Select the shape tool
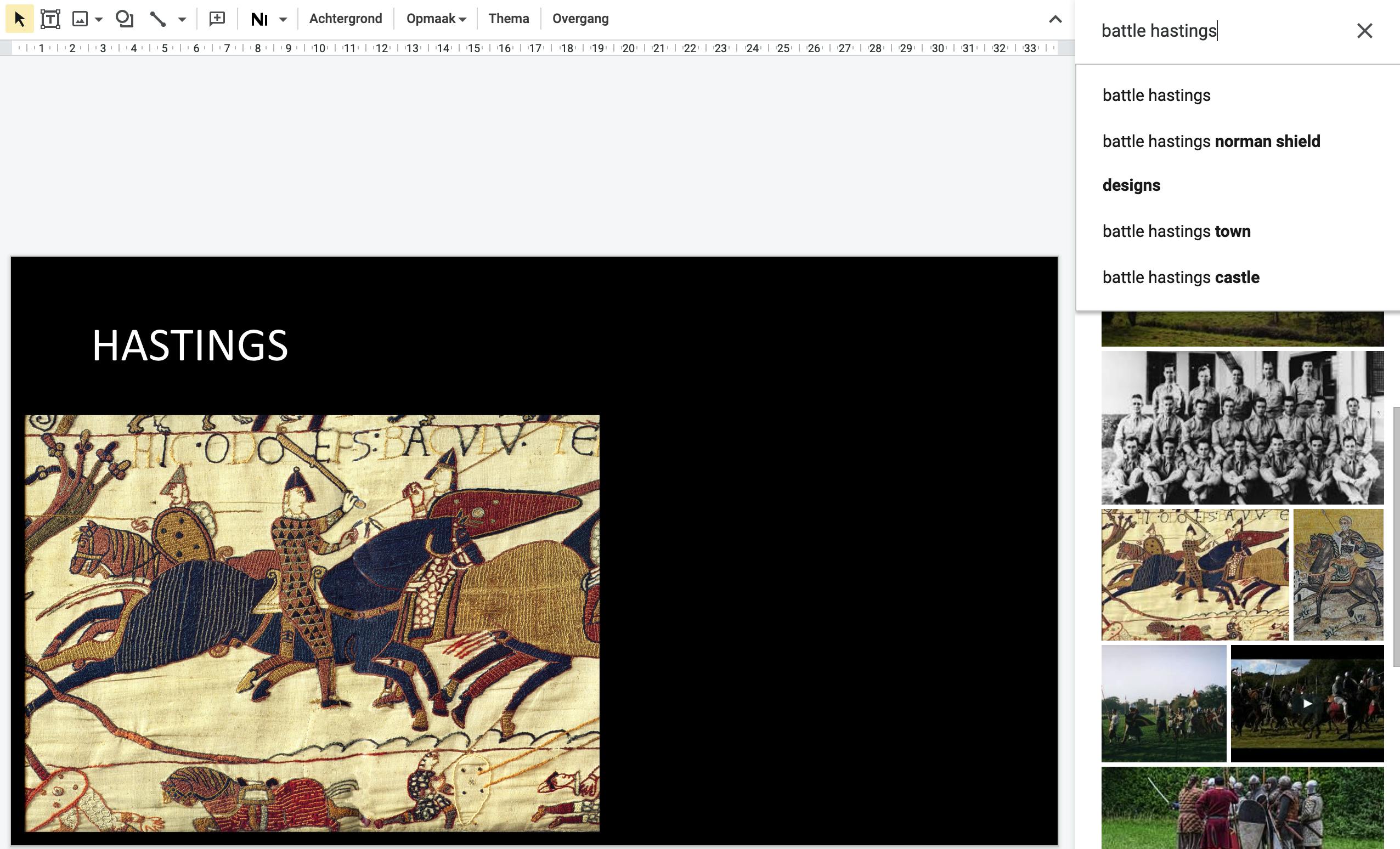 click(124, 19)
